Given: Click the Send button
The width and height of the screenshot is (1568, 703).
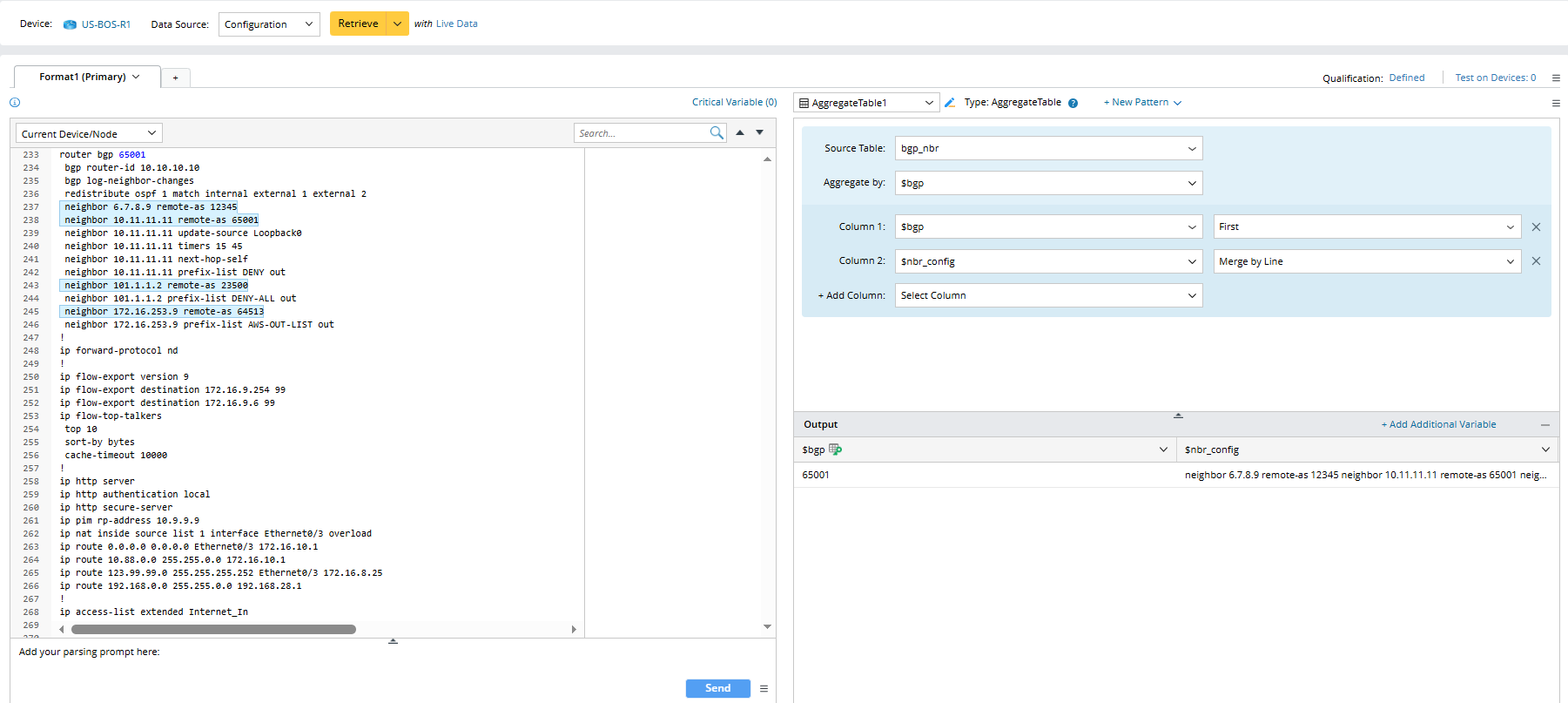Looking at the screenshot, I should (x=717, y=688).
